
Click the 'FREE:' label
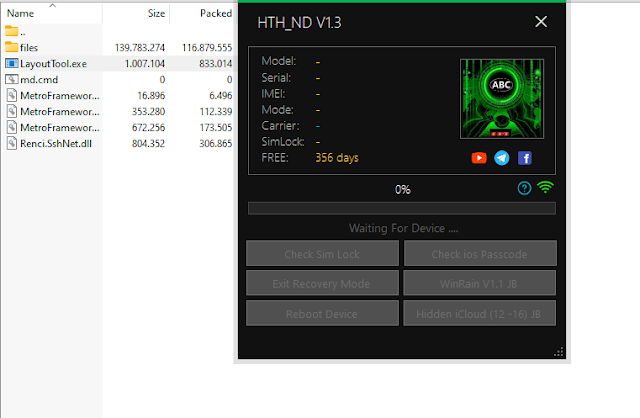click(275, 158)
